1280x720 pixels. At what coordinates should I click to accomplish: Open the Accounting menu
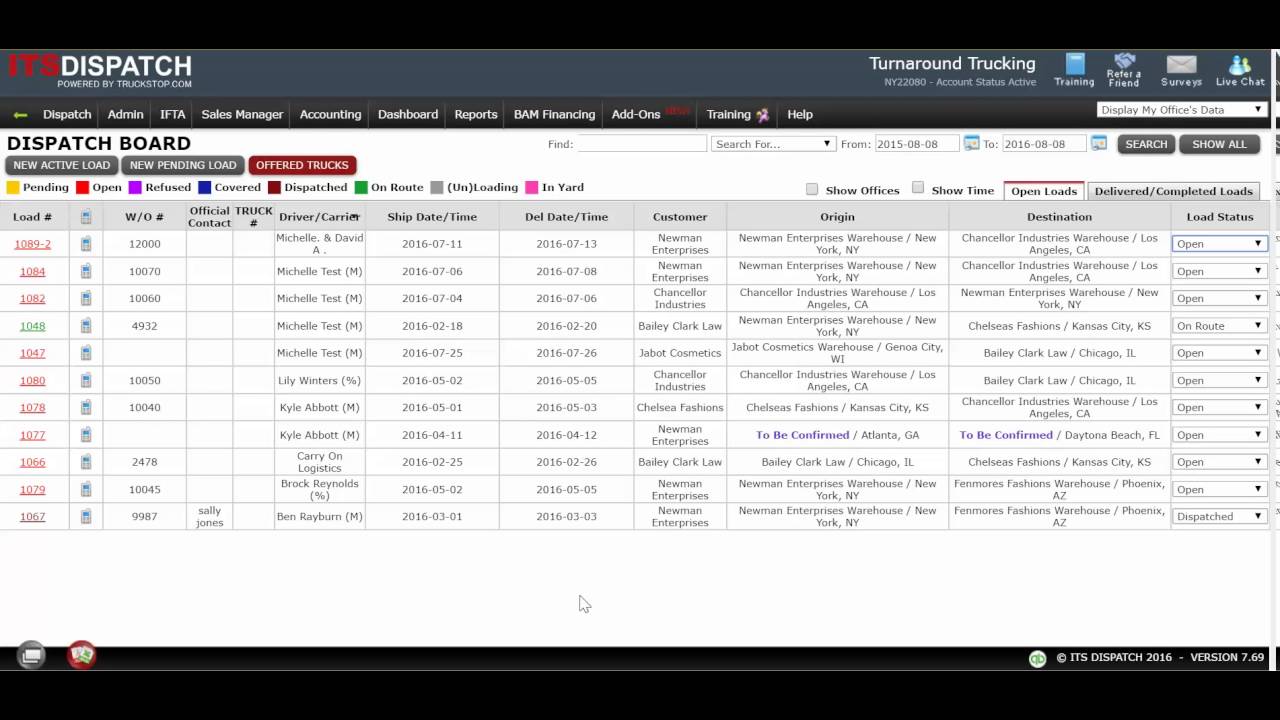330,114
